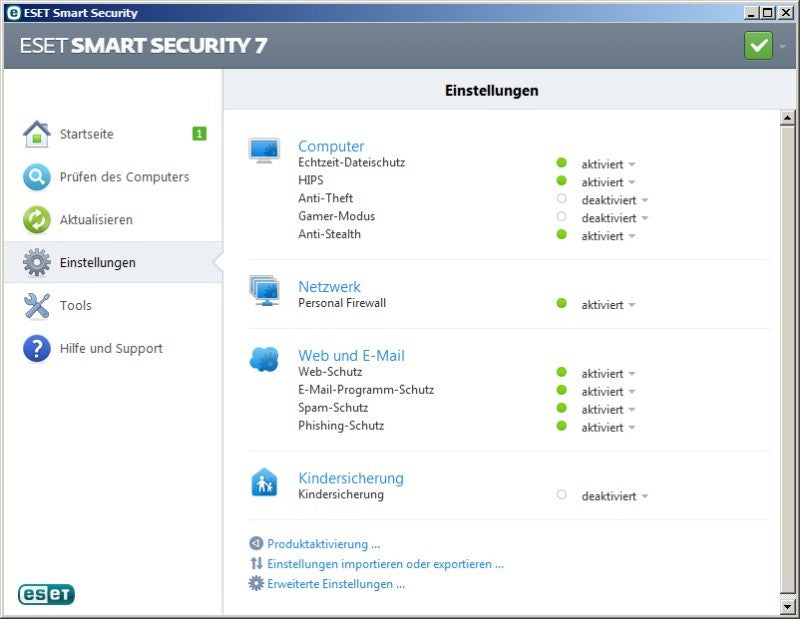Image resolution: width=800 pixels, height=619 pixels.
Task: Select the Einstellungen menu item
Action: tap(113, 262)
